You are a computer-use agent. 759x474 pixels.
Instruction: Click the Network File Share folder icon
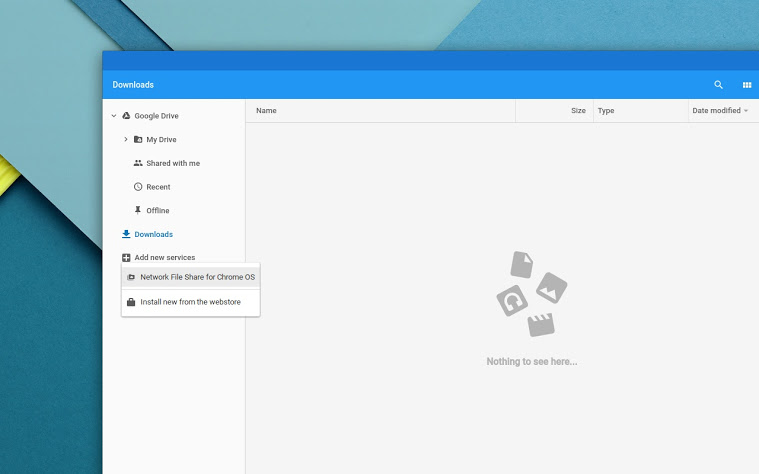(x=131, y=277)
